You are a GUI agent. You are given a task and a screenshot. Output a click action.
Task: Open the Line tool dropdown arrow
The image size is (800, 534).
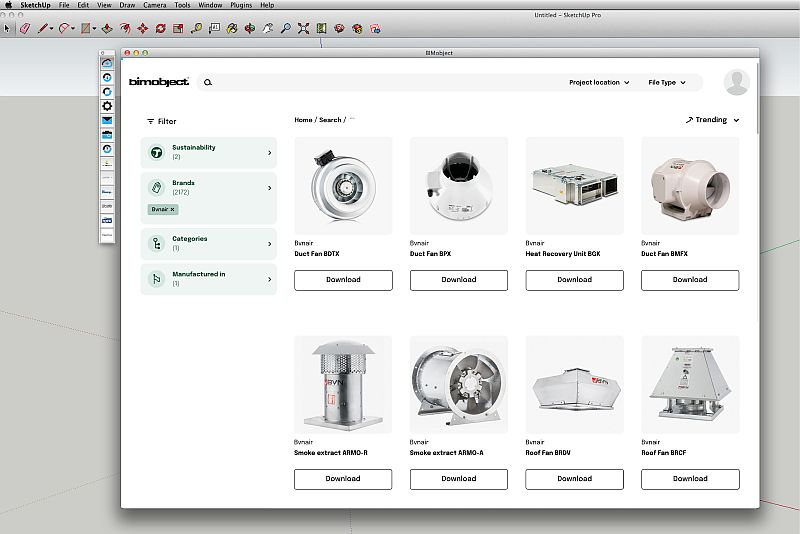point(51,29)
